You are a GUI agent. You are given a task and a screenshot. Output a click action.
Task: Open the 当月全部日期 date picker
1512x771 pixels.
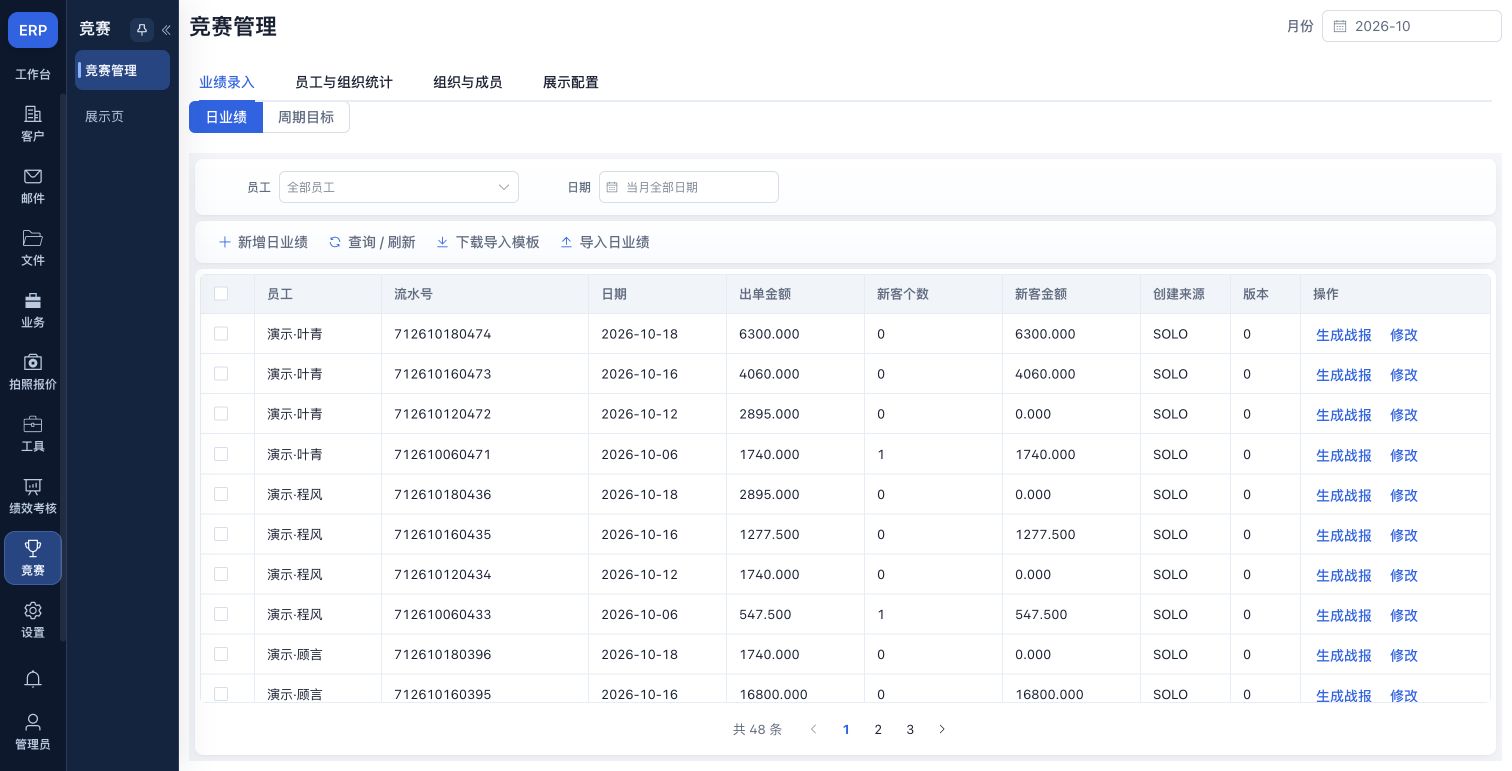pos(689,187)
